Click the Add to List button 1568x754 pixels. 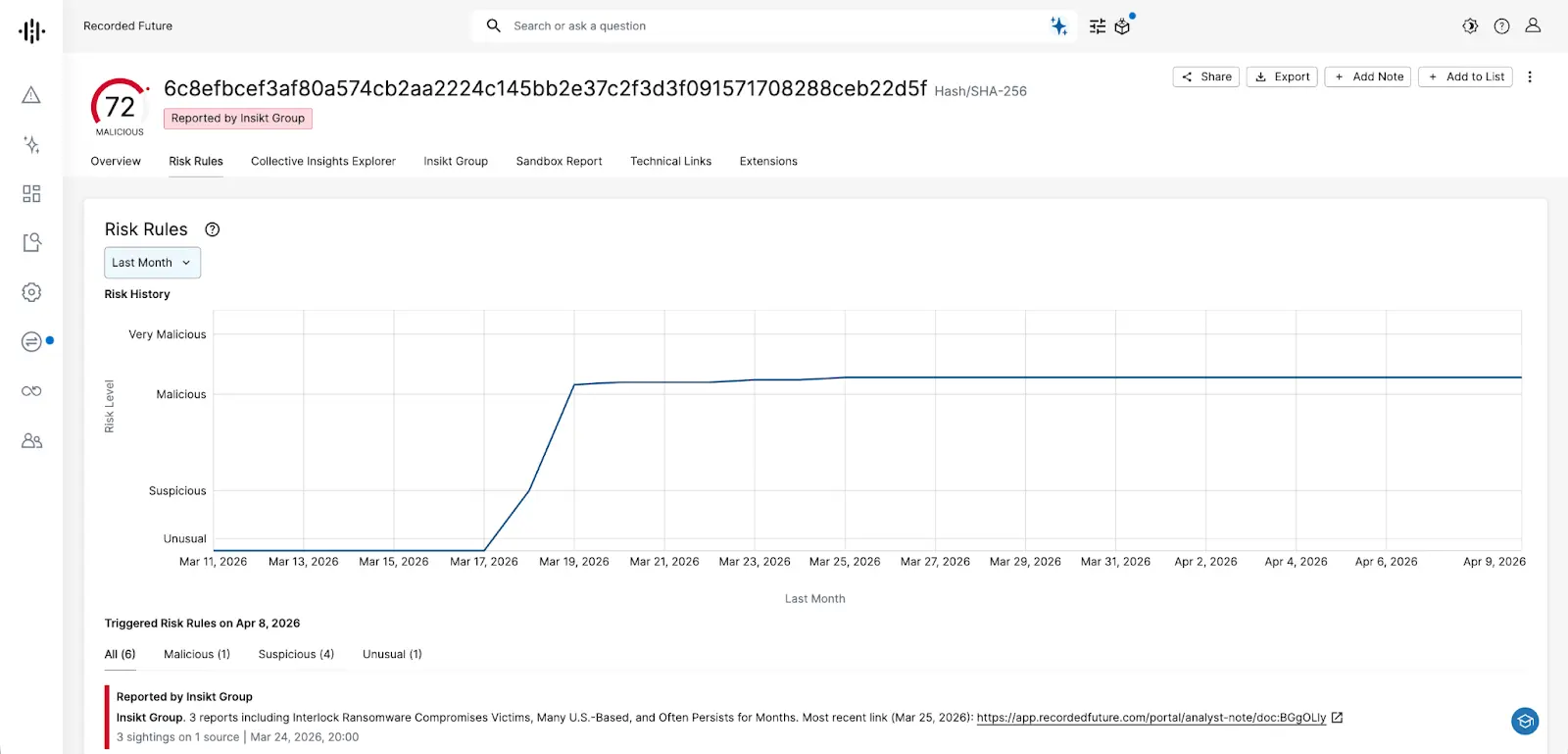click(1465, 76)
